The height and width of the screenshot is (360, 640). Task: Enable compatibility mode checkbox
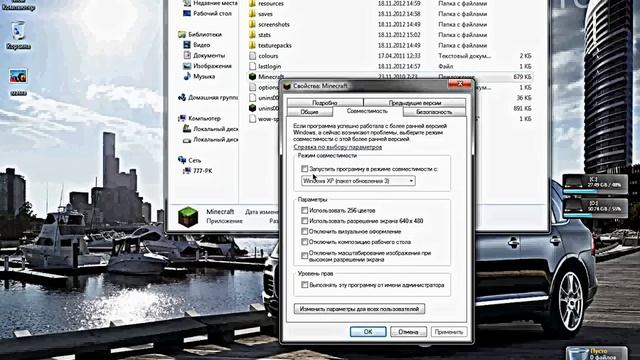304,169
